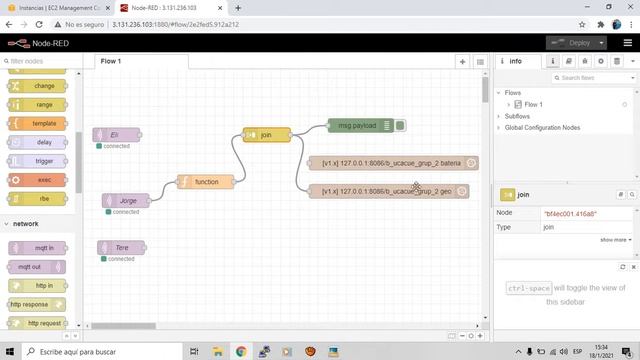Viewport: 640px width, 360px height.
Task: Add a new flow tab with plus icon
Action: pyautogui.click(x=462, y=62)
